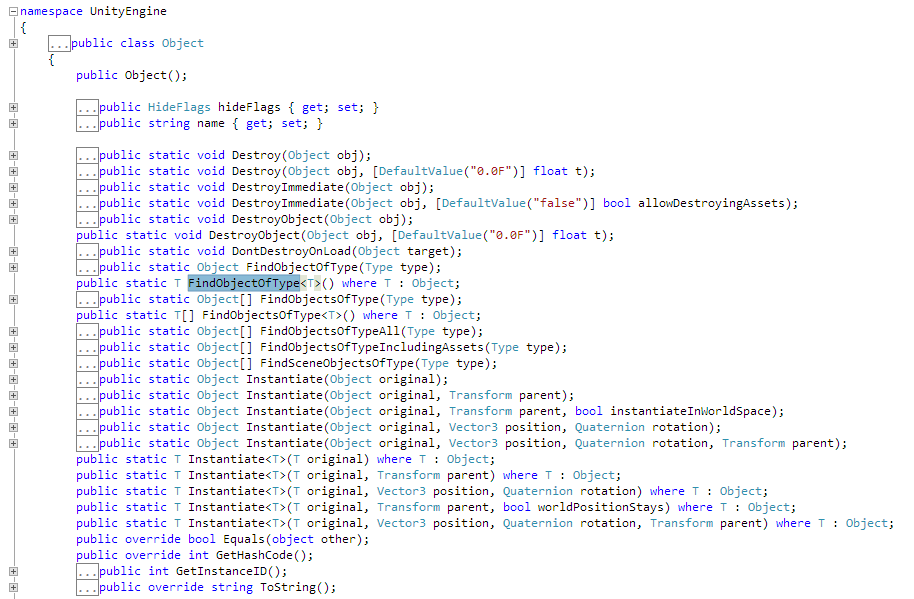
Task: Click the 'HideFlags' type name
Action: [x=179, y=107]
